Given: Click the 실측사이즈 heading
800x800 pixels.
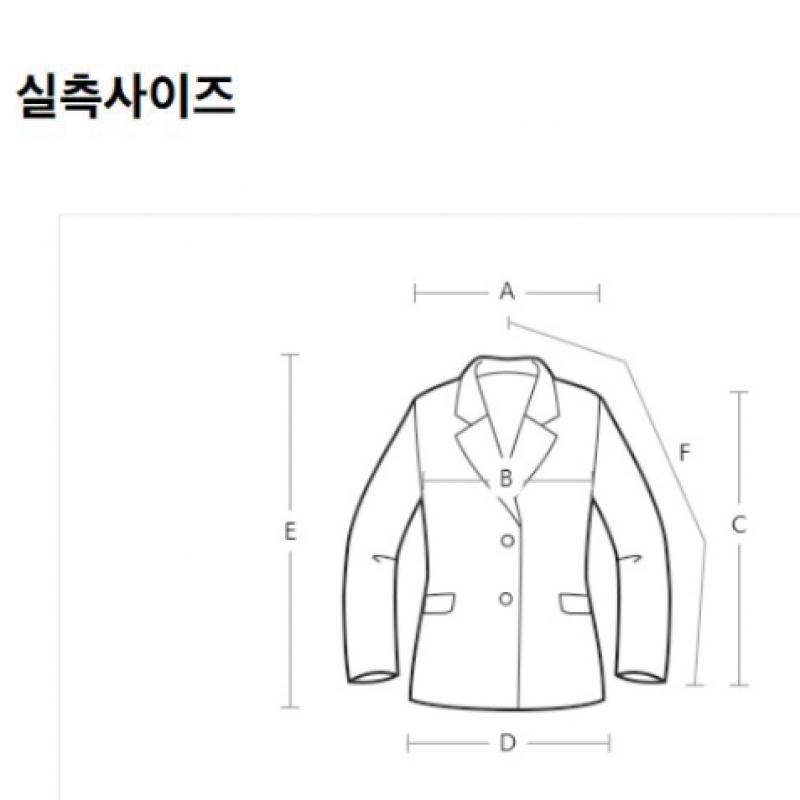Looking at the screenshot, I should coord(126,96).
